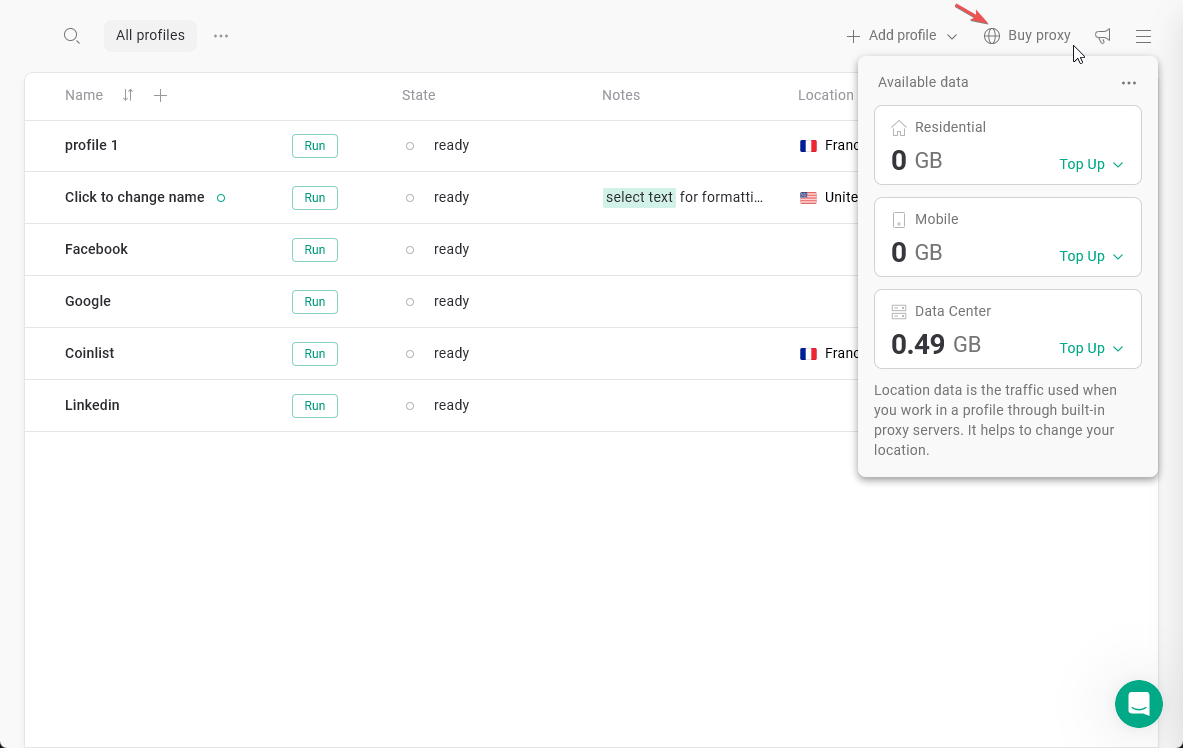
Task: Run the Facebook profile
Action: (315, 250)
